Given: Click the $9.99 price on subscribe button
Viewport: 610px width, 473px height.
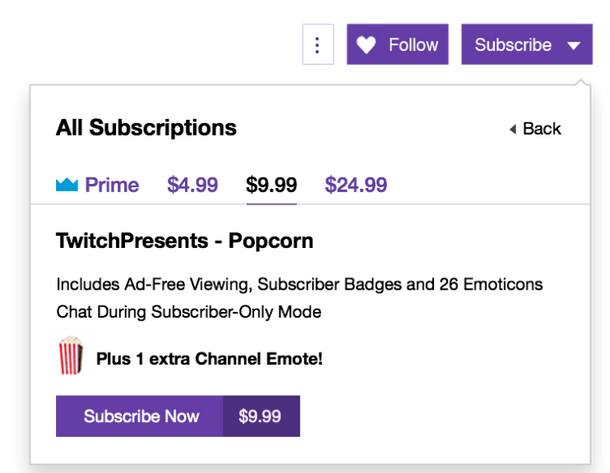Looking at the screenshot, I should click(260, 416).
